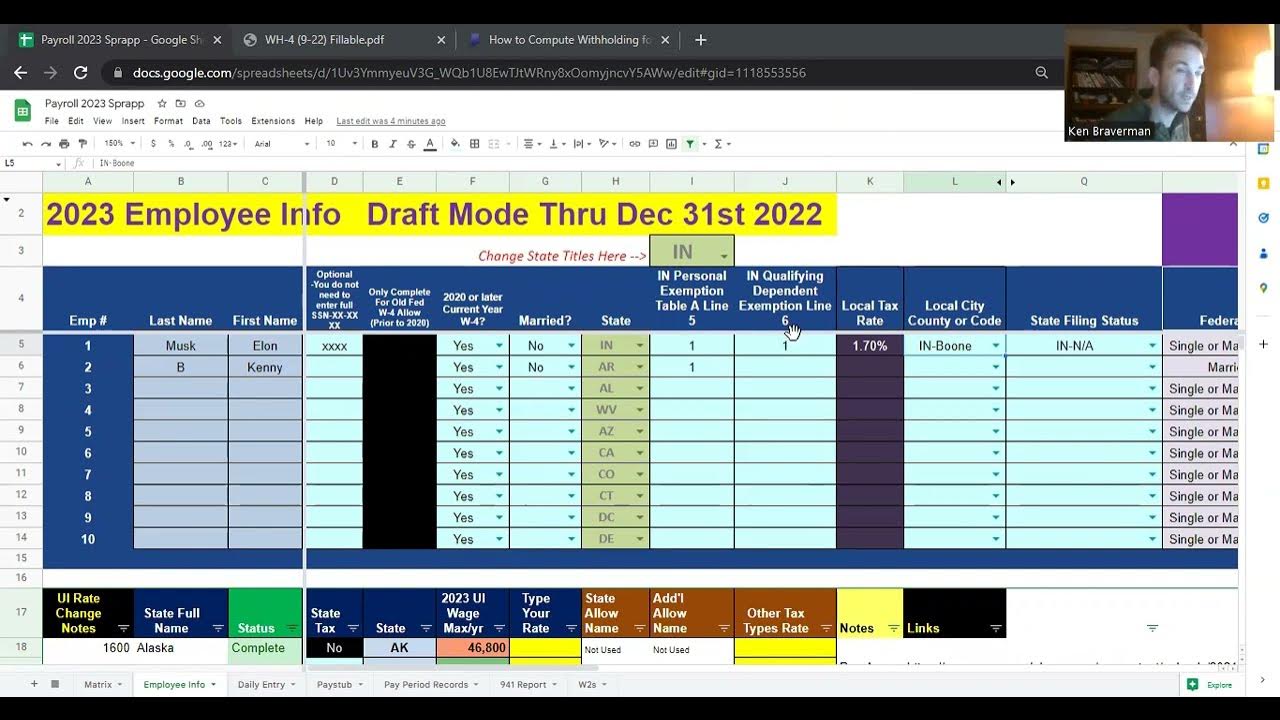The height and width of the screenshot is (720, 1280).
Task: Open Contacts side panel icon
Action: tap(1263, 253)
